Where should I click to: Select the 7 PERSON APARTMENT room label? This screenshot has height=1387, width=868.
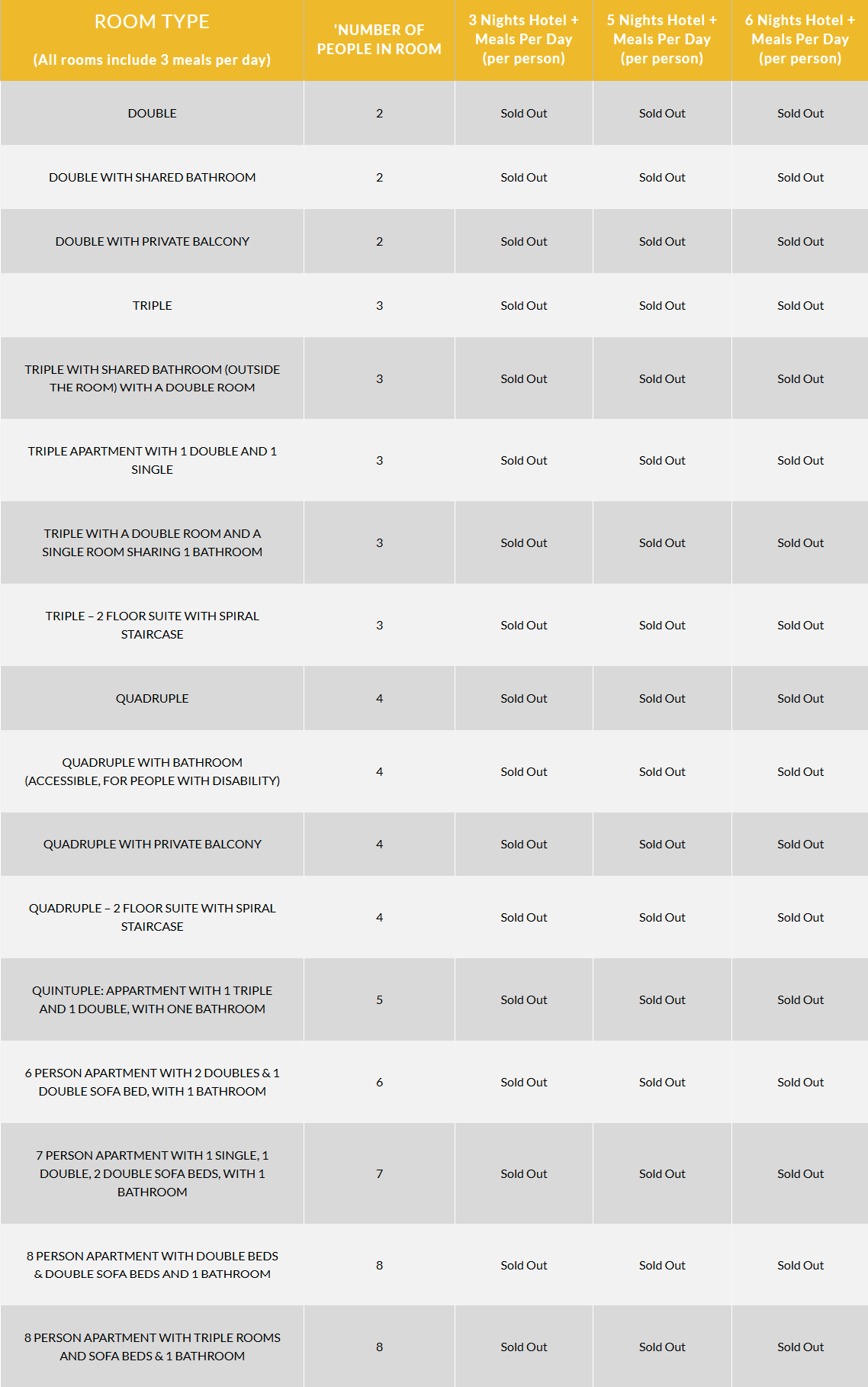pyautogui.click(x=152, y=1173)
